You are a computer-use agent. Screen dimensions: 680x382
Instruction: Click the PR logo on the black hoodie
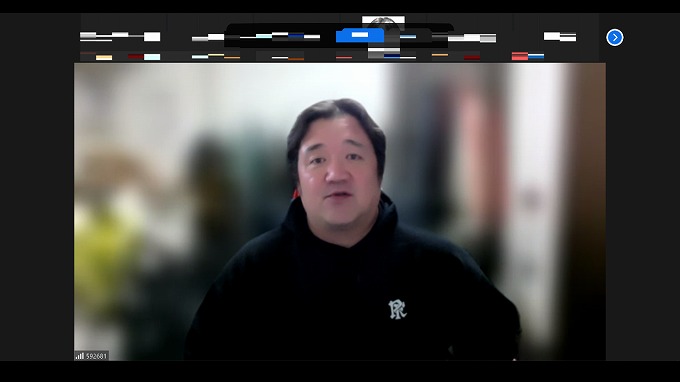pos(397,309)
